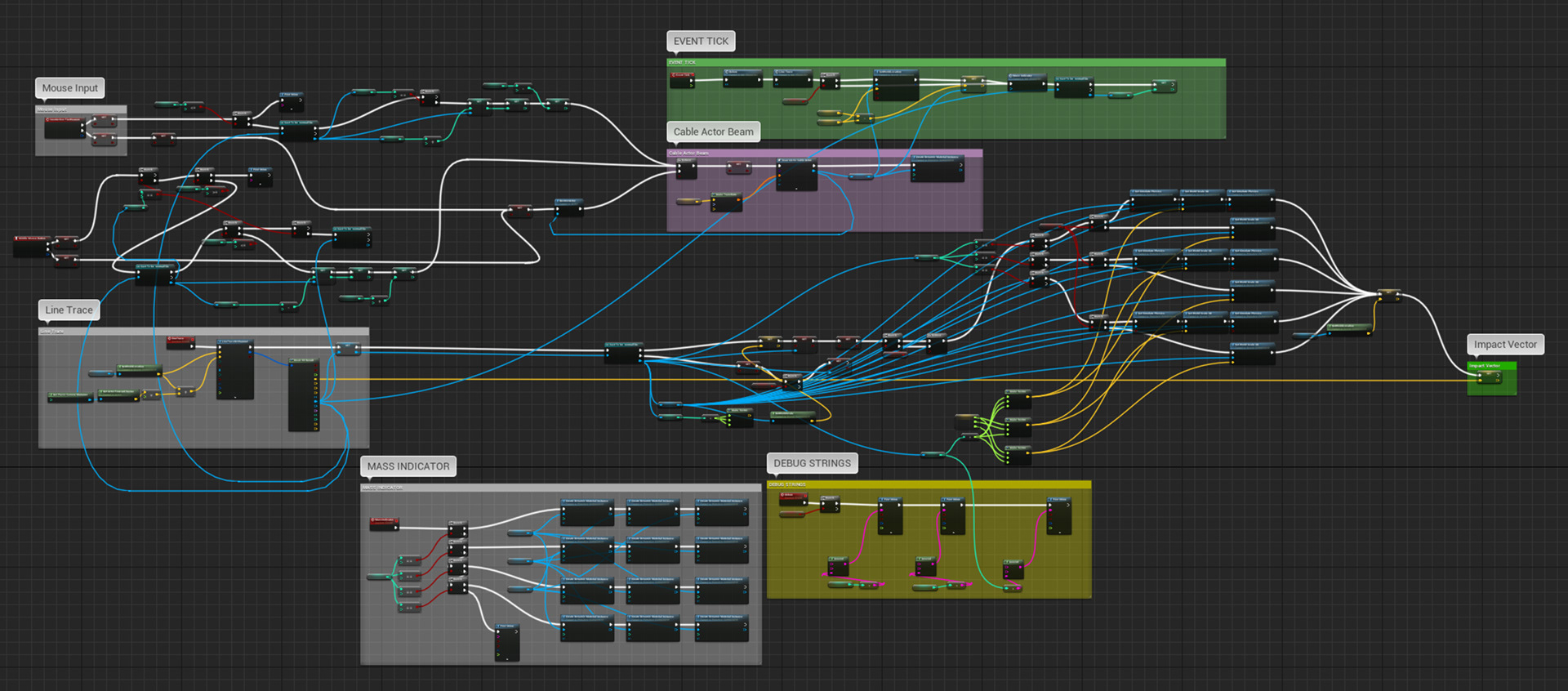1568x691 pixels.
Task: Select the Line Trace comment bubble
Action: (69, 310)
